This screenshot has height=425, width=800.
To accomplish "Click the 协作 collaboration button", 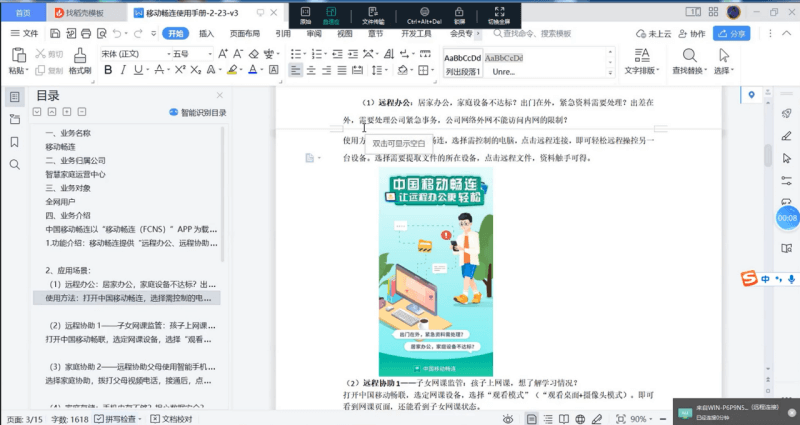I will 691,34.
